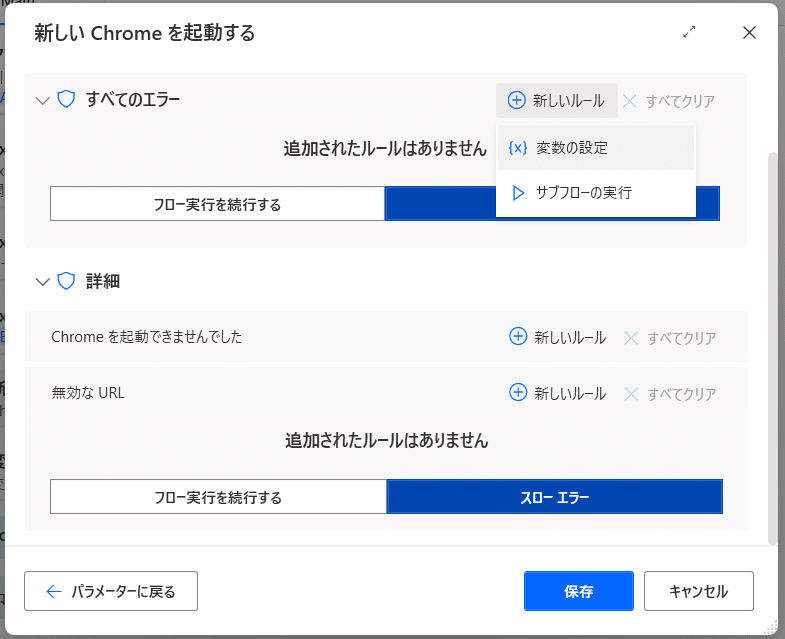Collapse the 詳細 section chevron
Screen dimensions: 785x639
click(x=43, y=282)
